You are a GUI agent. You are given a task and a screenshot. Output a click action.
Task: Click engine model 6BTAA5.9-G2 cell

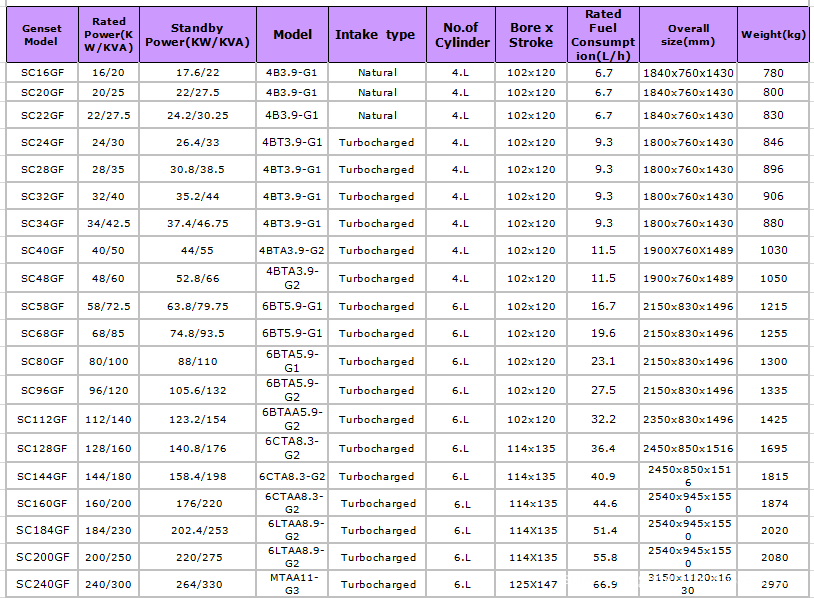(292, 419)
